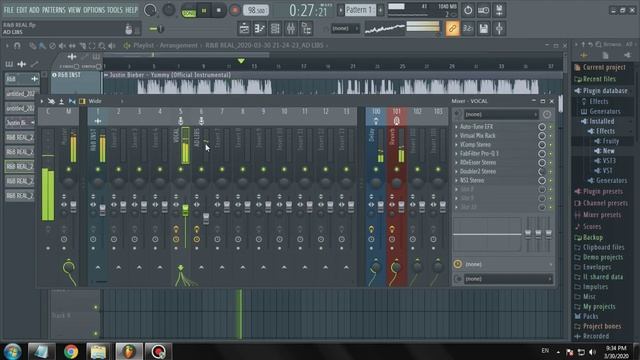
Task: Open Mixer presets in browser
Action: [x=602, y=215]
